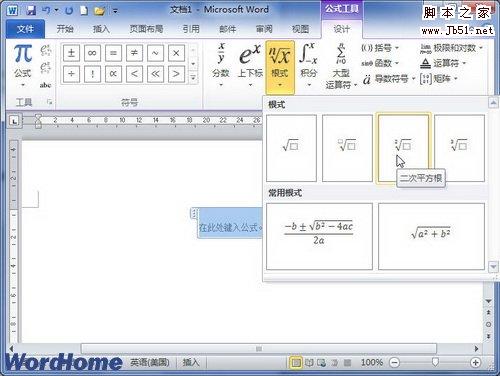This screenshot has width=500, height=376.
Task: Click the highlighted 根式 radical button
Action: pyautogui.click(x=280, y=68)
